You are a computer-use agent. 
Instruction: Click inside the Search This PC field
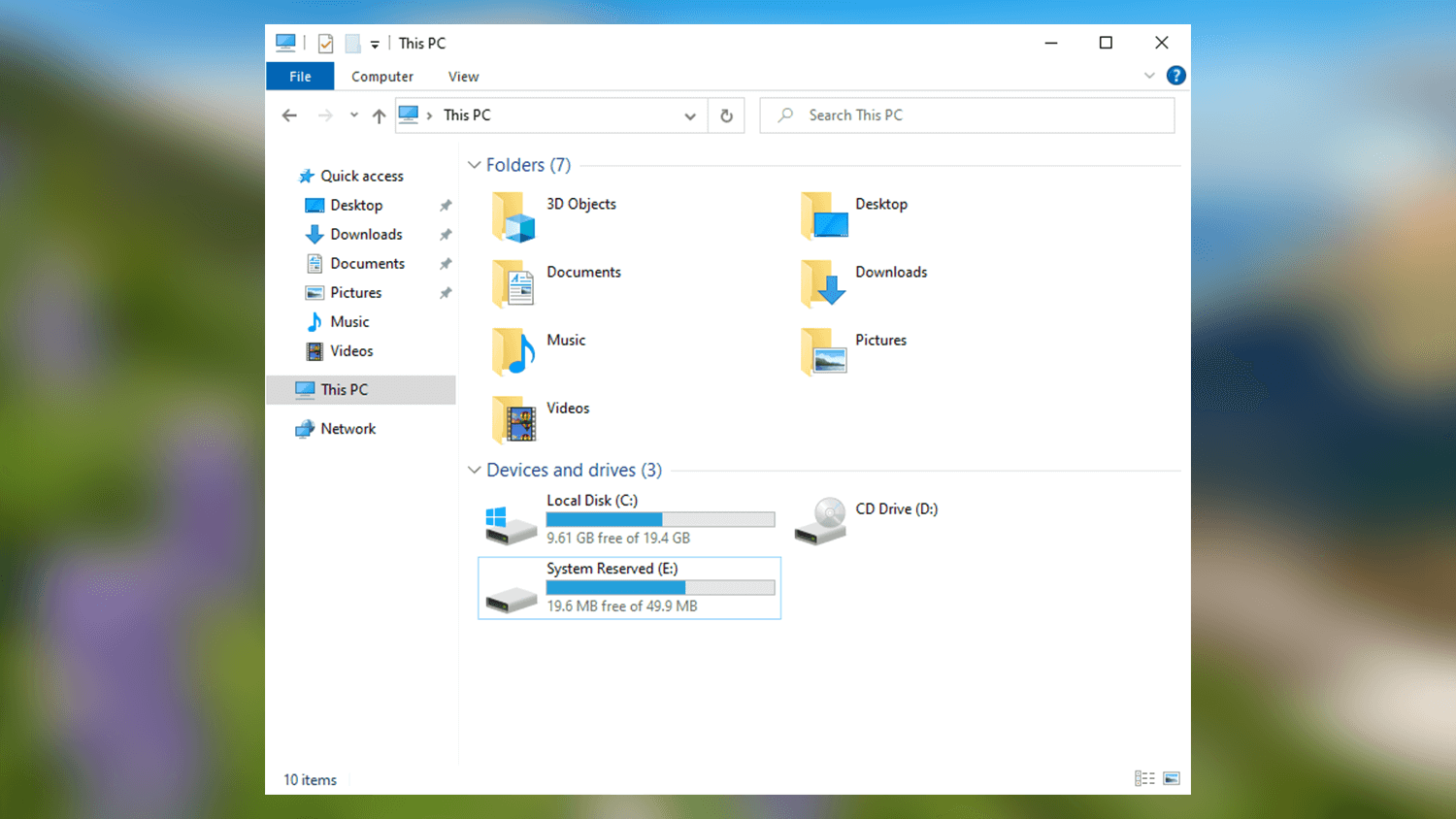pos(966,115)
